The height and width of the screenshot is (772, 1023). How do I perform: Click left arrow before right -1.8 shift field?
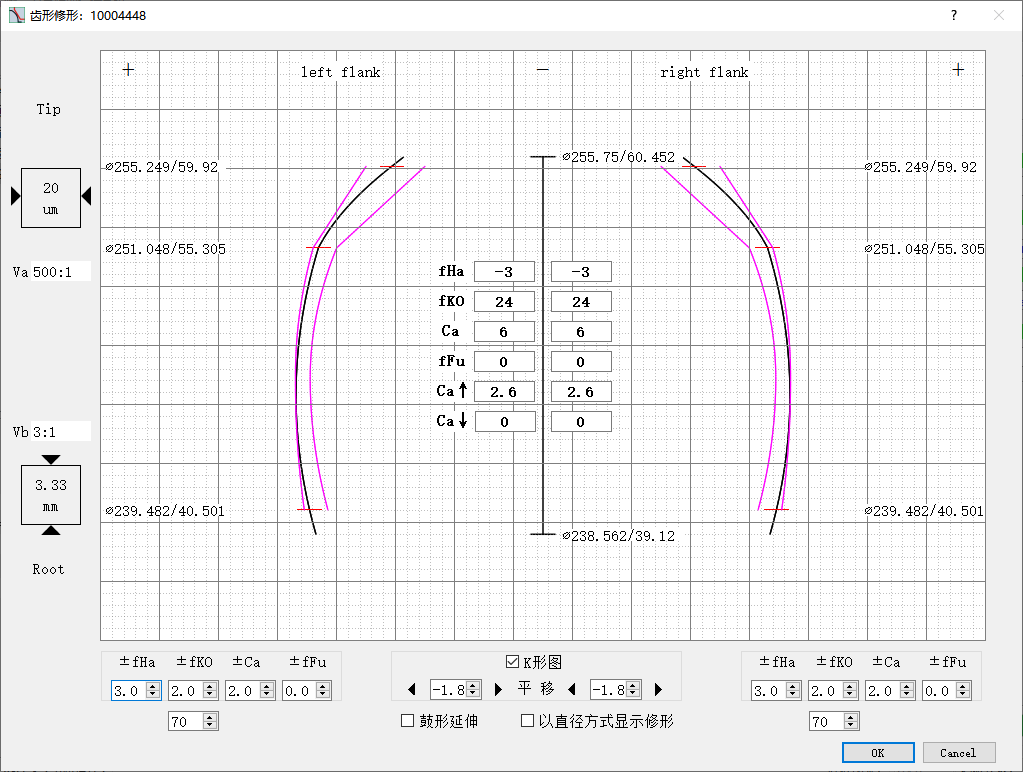pos(572,689)
